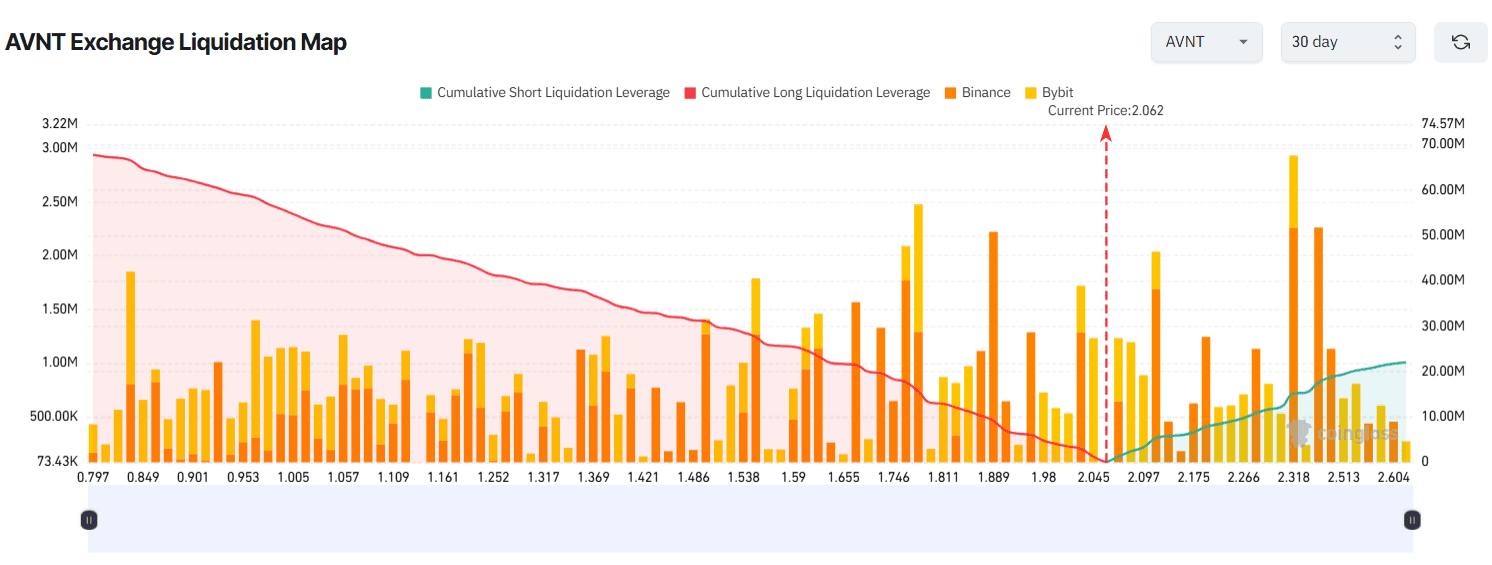Hide the Bybit series via legend
The height and width of the screenshot is (565, 1492).
pyautogui.click(x=1057, y=92)
